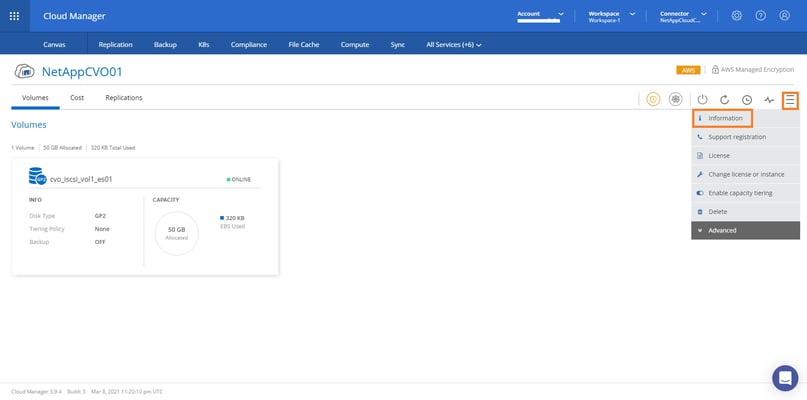Open the All Services (+6) dropdown
This screenshot has height=400, width=807.
point(453,44)
